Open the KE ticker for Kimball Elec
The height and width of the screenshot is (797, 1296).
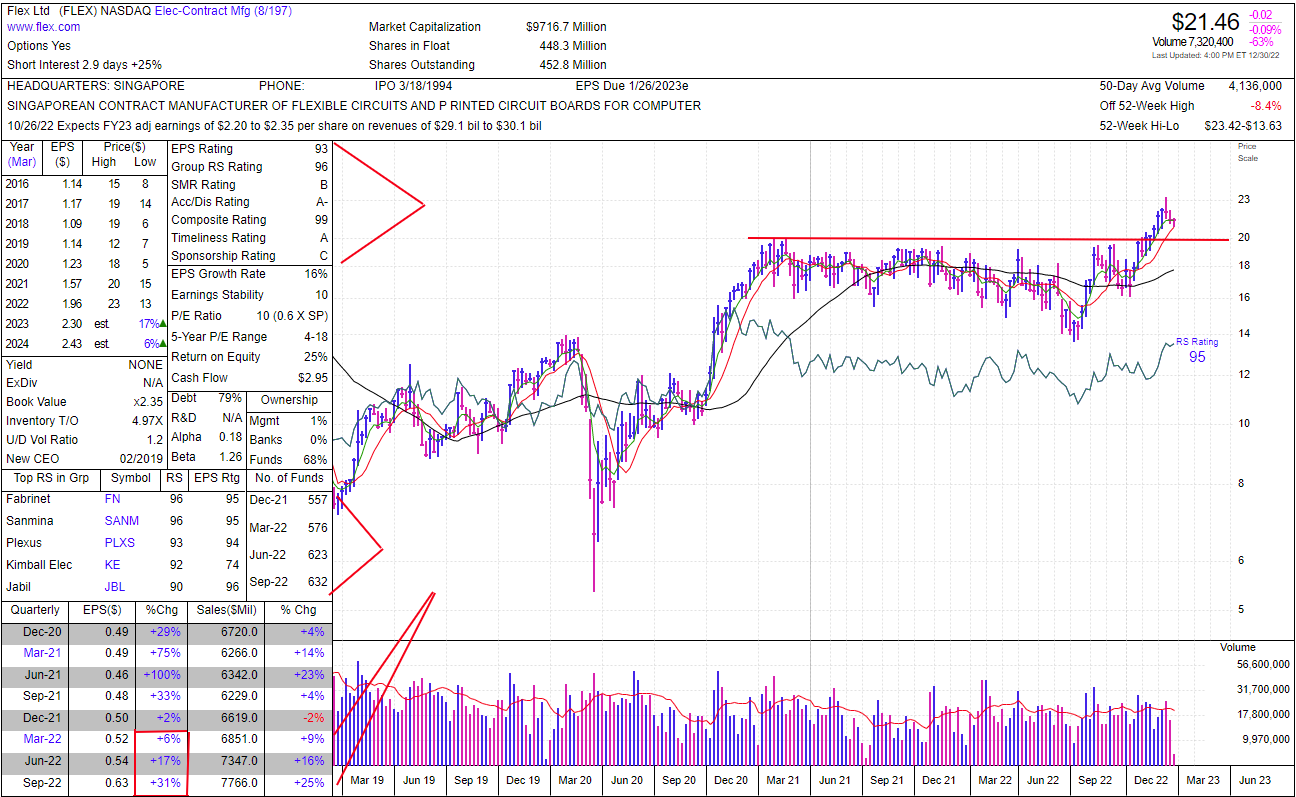pyautogui.click(x=112, y=565)
